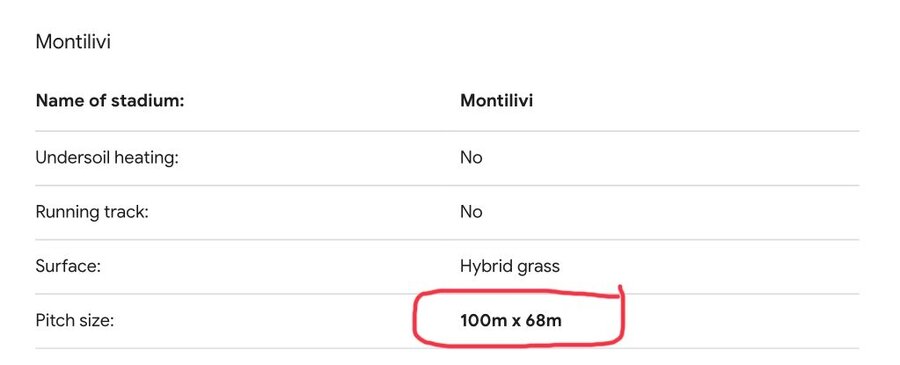Select the 'Surface:' label
This screenshot has width=900, height=365.
click(x=68, y=266)
